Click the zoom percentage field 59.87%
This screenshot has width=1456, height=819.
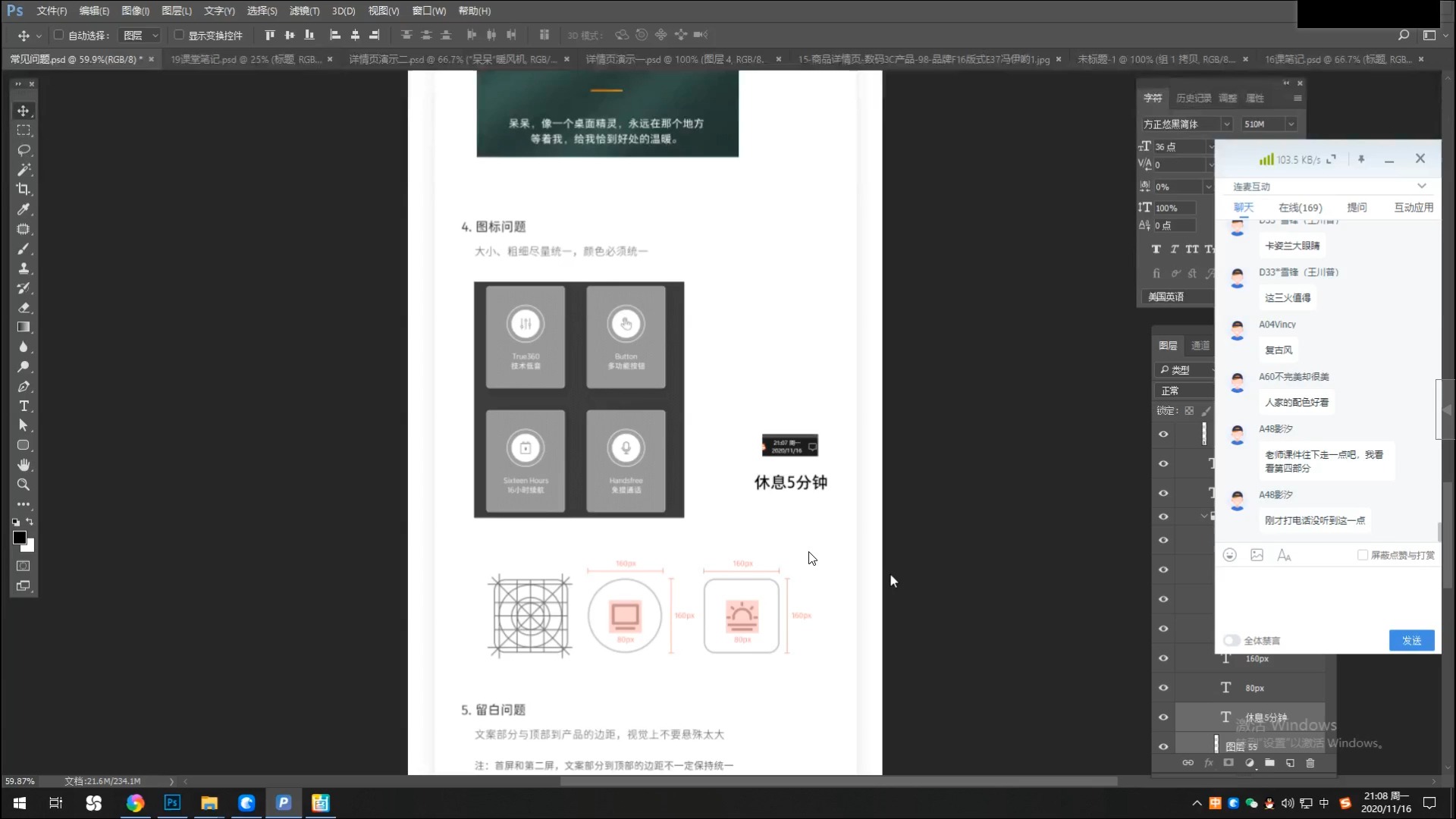point(20,781)
